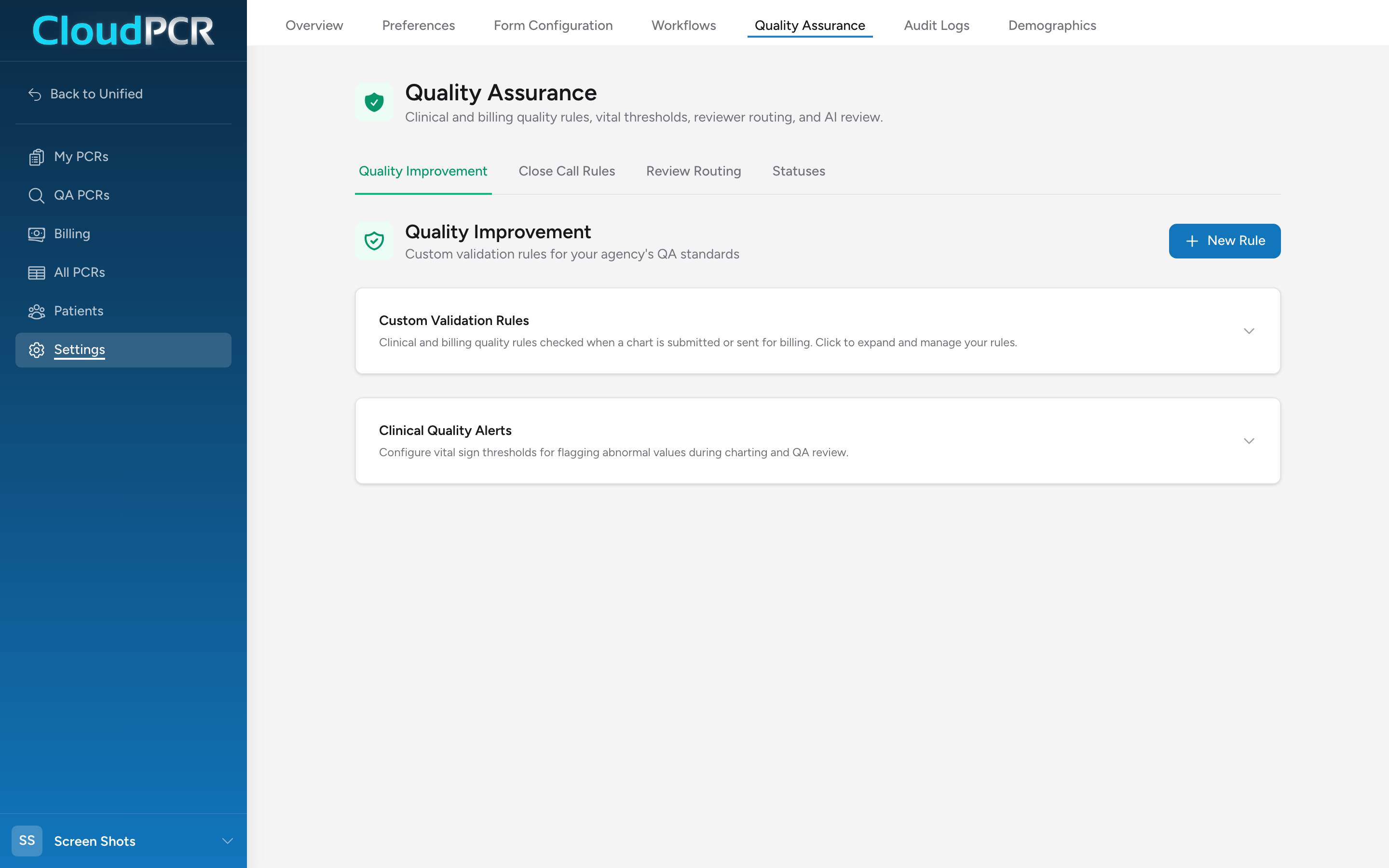The width and height of the screenshot is (1389, 868).
Task: Expand the Custom Validation Rules chevron
Action: tap(1248, 331)
